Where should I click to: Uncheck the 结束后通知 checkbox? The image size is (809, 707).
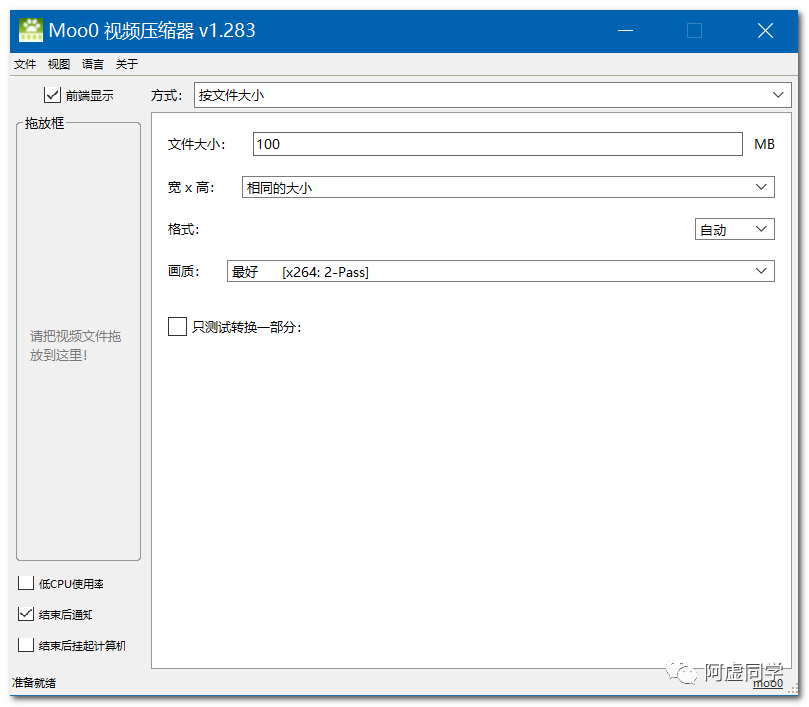coord(26,614)
